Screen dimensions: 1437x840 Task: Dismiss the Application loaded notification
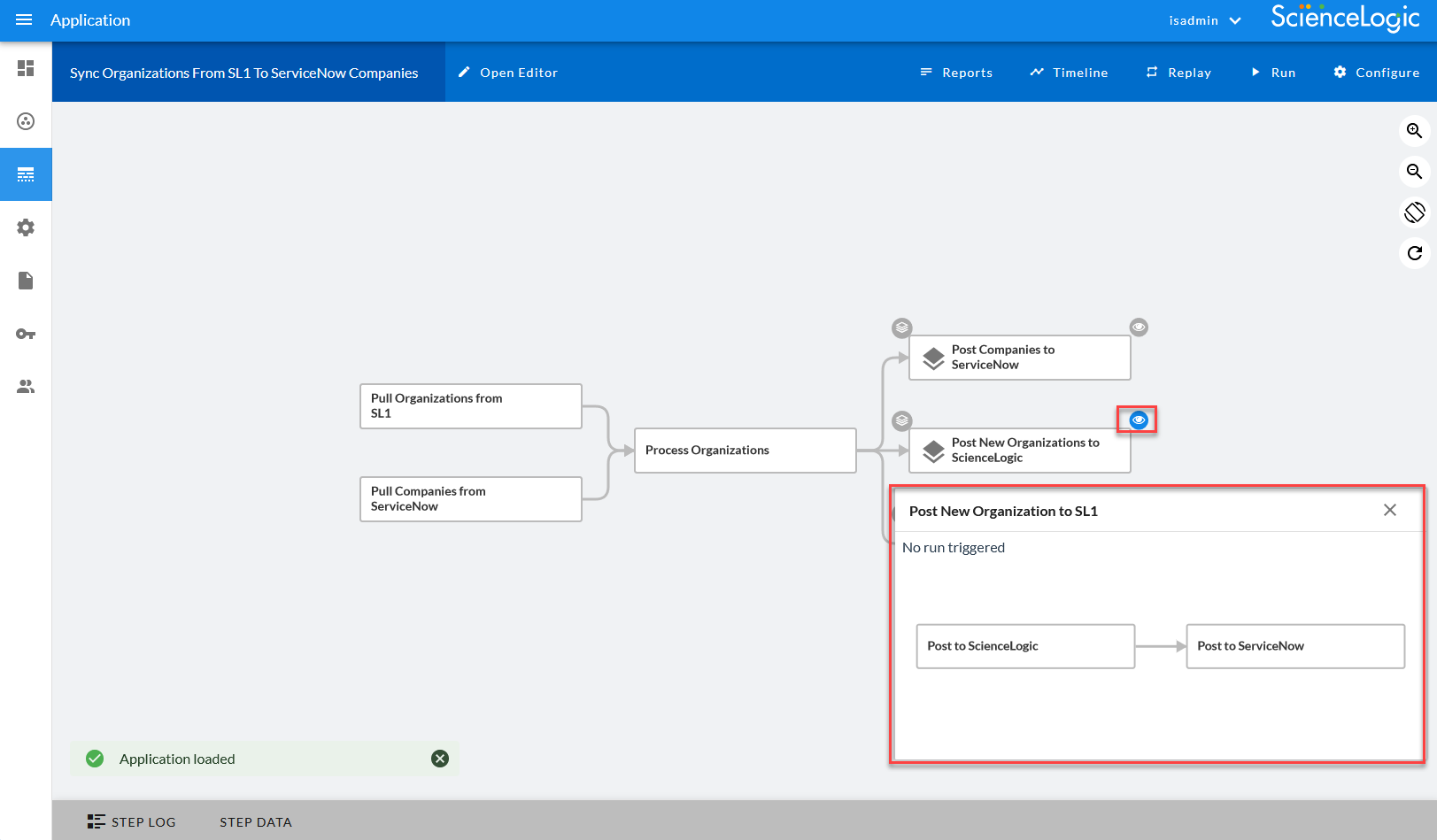coord(440,759)
